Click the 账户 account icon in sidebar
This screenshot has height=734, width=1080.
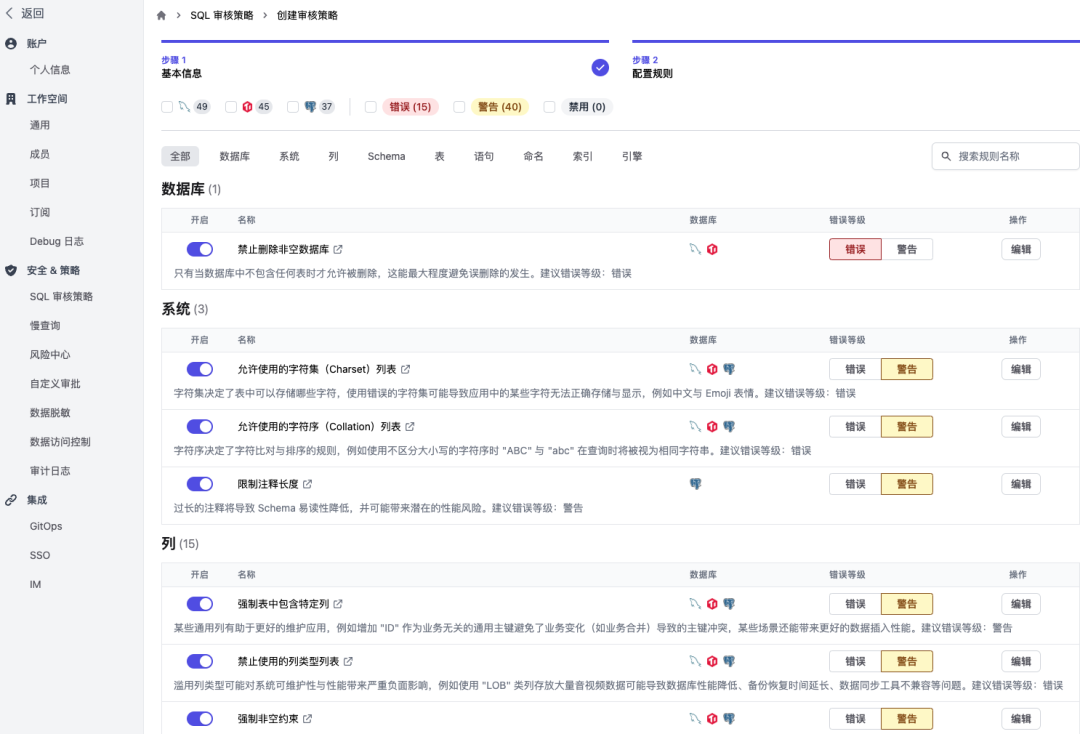click(11, 43)
